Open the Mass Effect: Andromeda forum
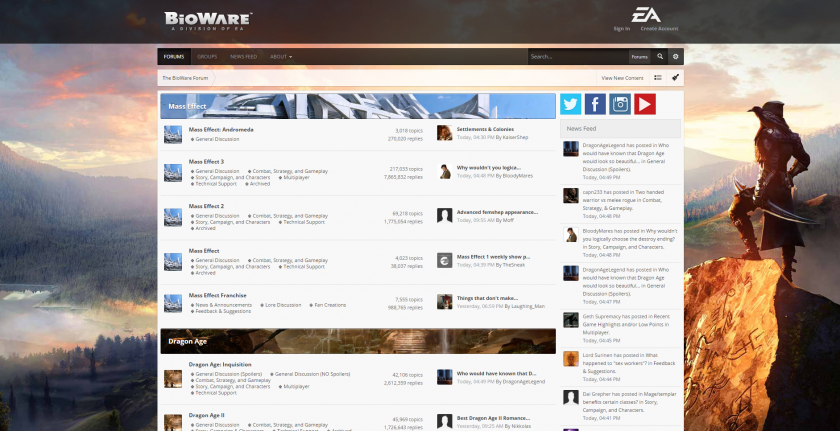 (x=221, y=130)
